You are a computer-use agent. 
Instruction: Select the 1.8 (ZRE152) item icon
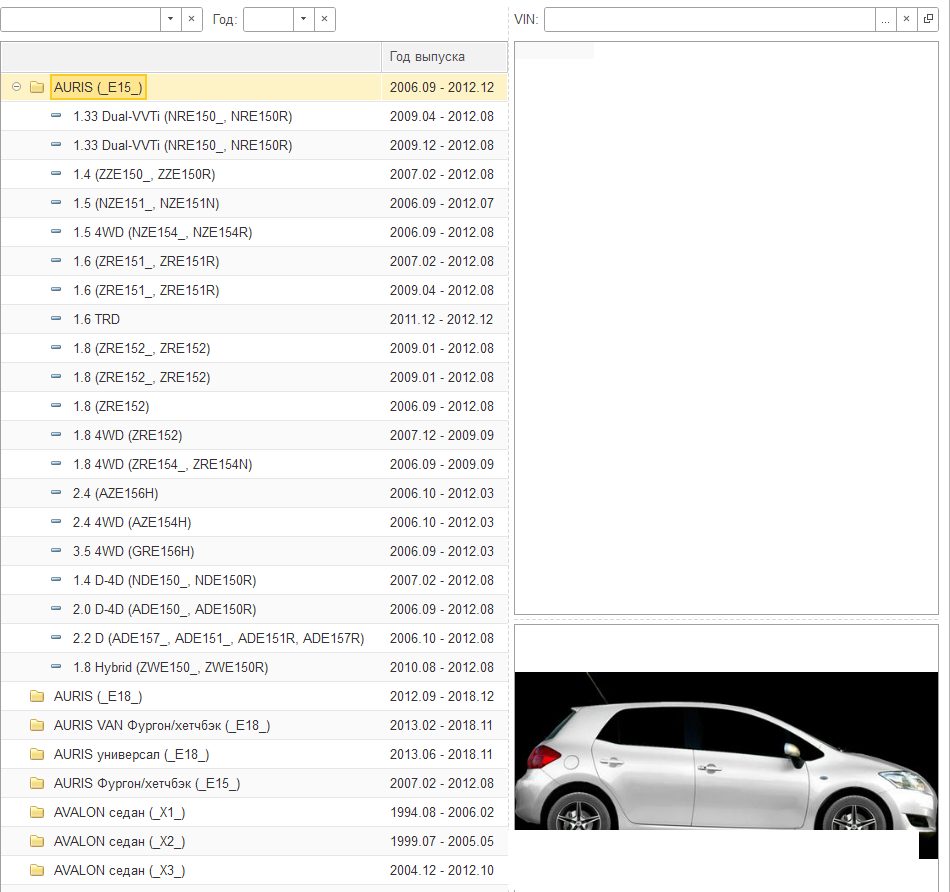click(56, 405)
